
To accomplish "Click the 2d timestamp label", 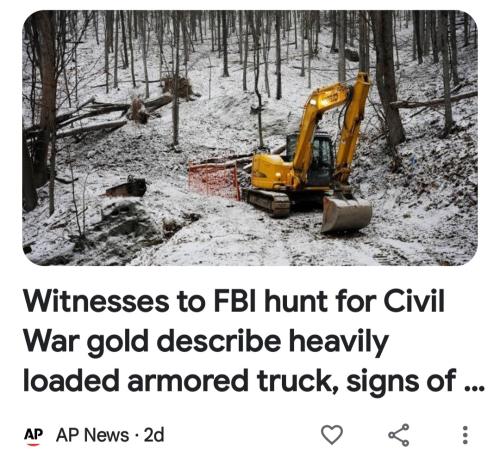I will click(x=154, y=435).
